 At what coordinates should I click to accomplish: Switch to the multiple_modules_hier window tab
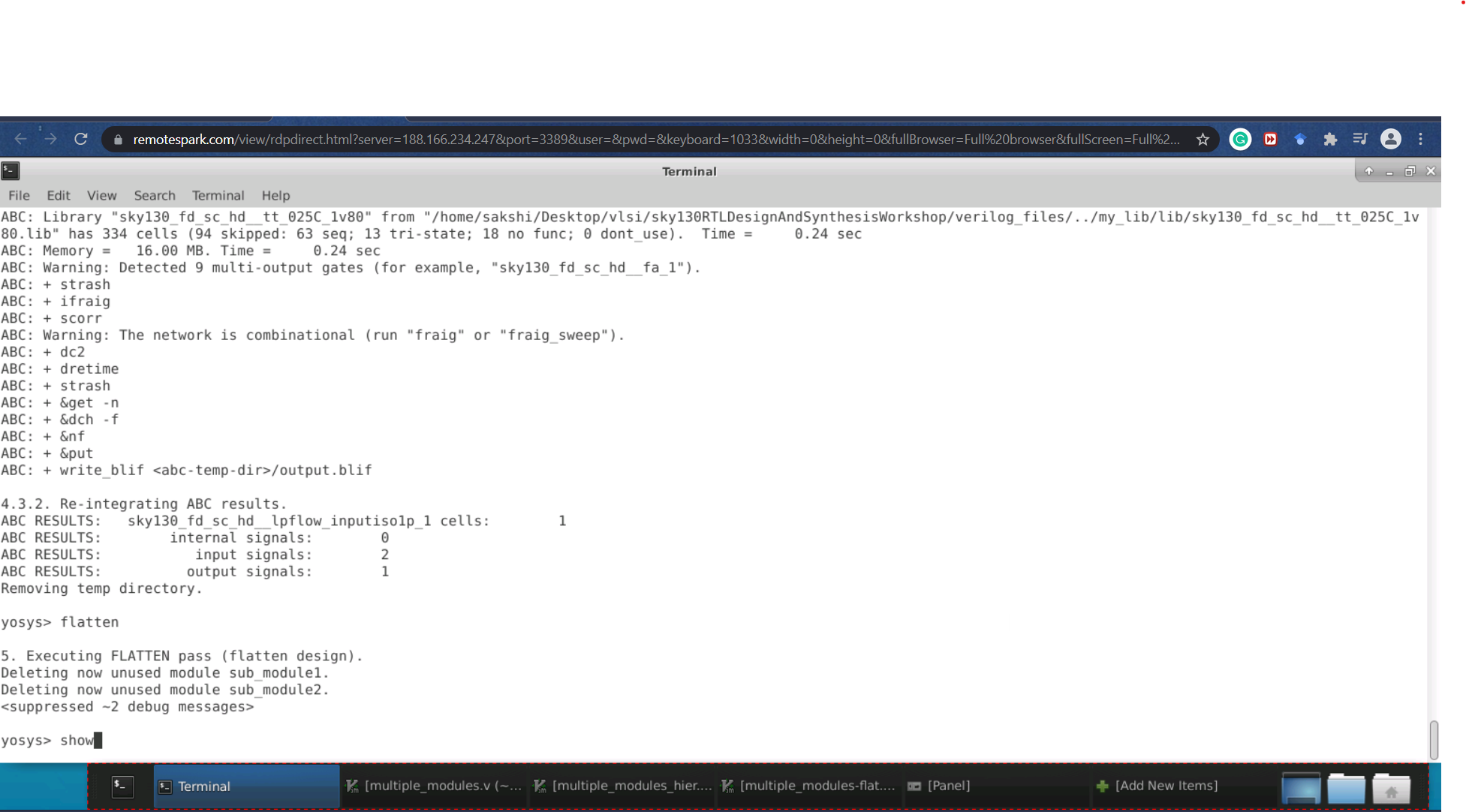(x=623, y=786)
